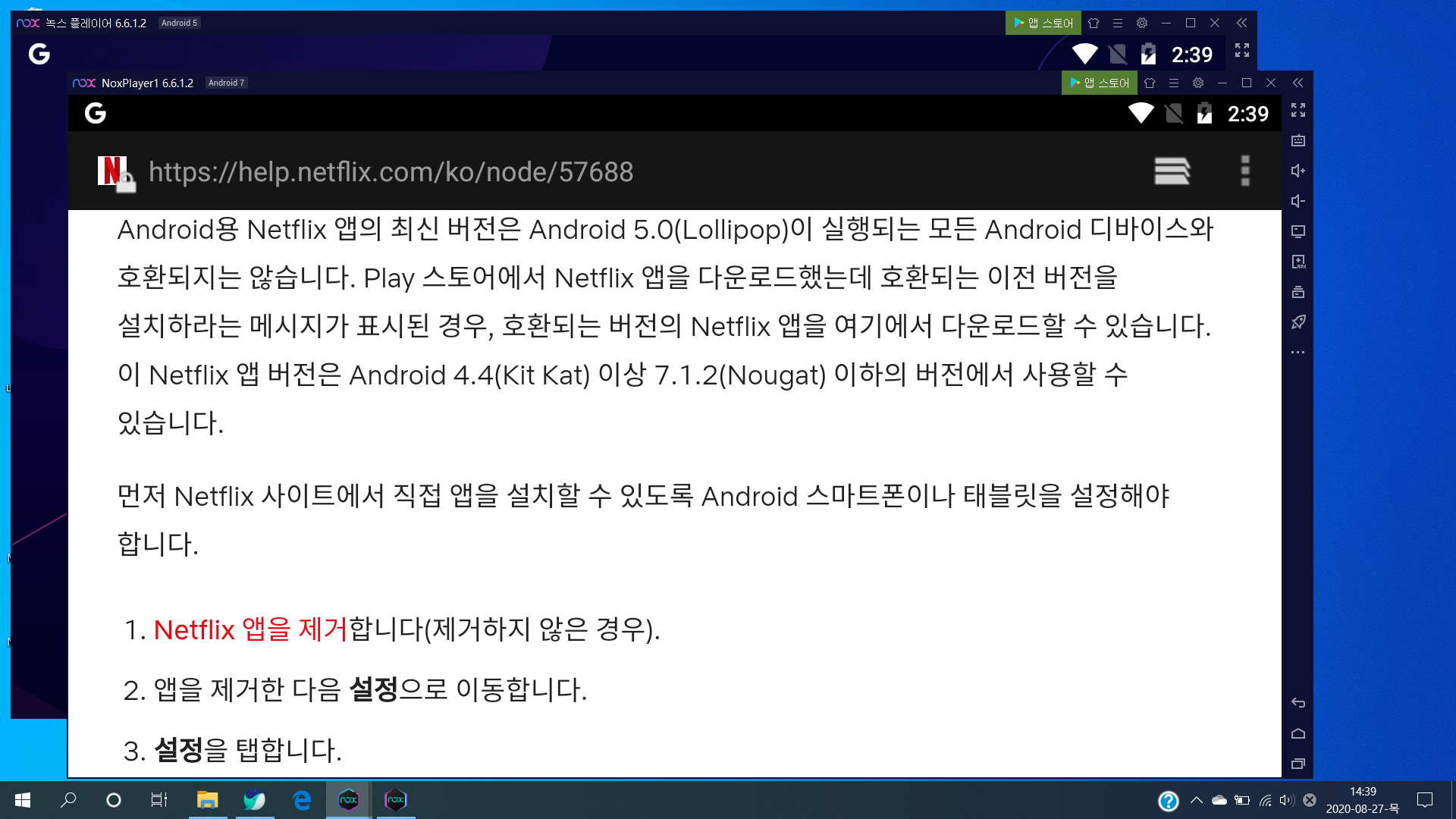Viewport: 1456px width, 819px height.
Task: Open the recent apps sidebar icon
Action: pos(1298,764)
